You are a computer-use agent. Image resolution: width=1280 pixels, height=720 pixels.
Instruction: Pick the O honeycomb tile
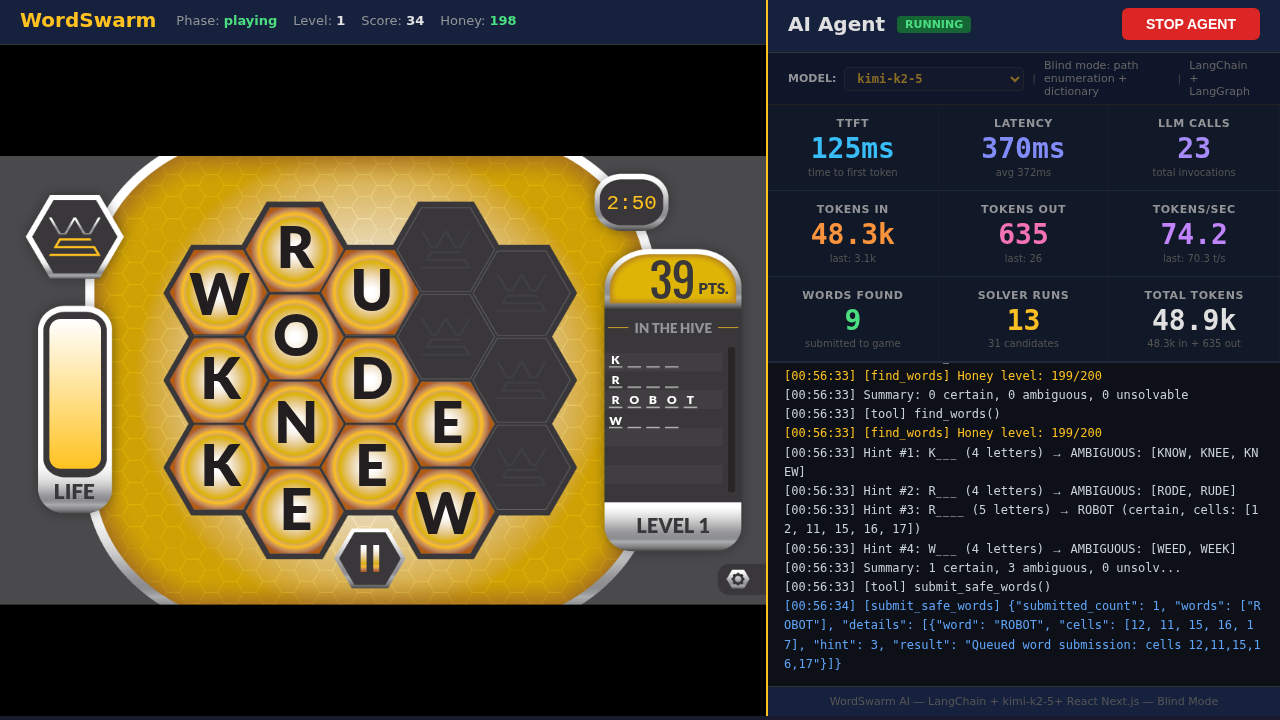click(x=295, y=336)
